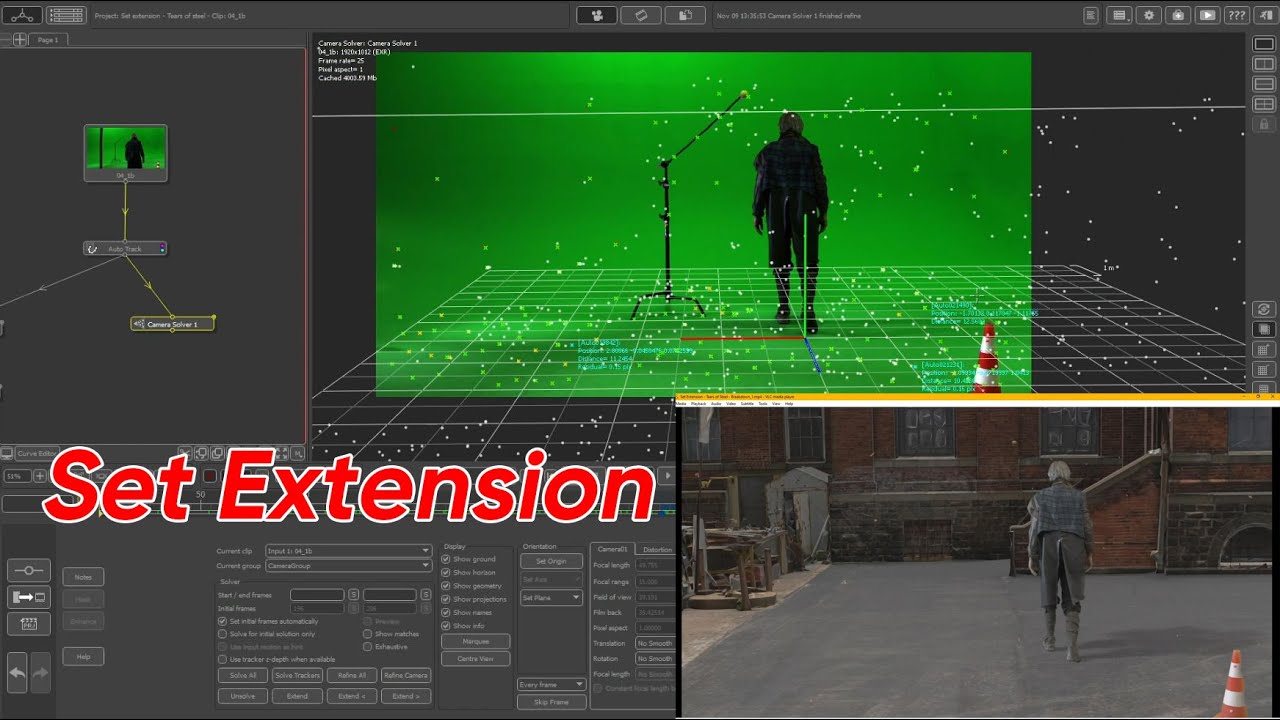Screen dimensions: 1280x720
Task: Open the clip list view icon
Action: click(x=66, y=15)
